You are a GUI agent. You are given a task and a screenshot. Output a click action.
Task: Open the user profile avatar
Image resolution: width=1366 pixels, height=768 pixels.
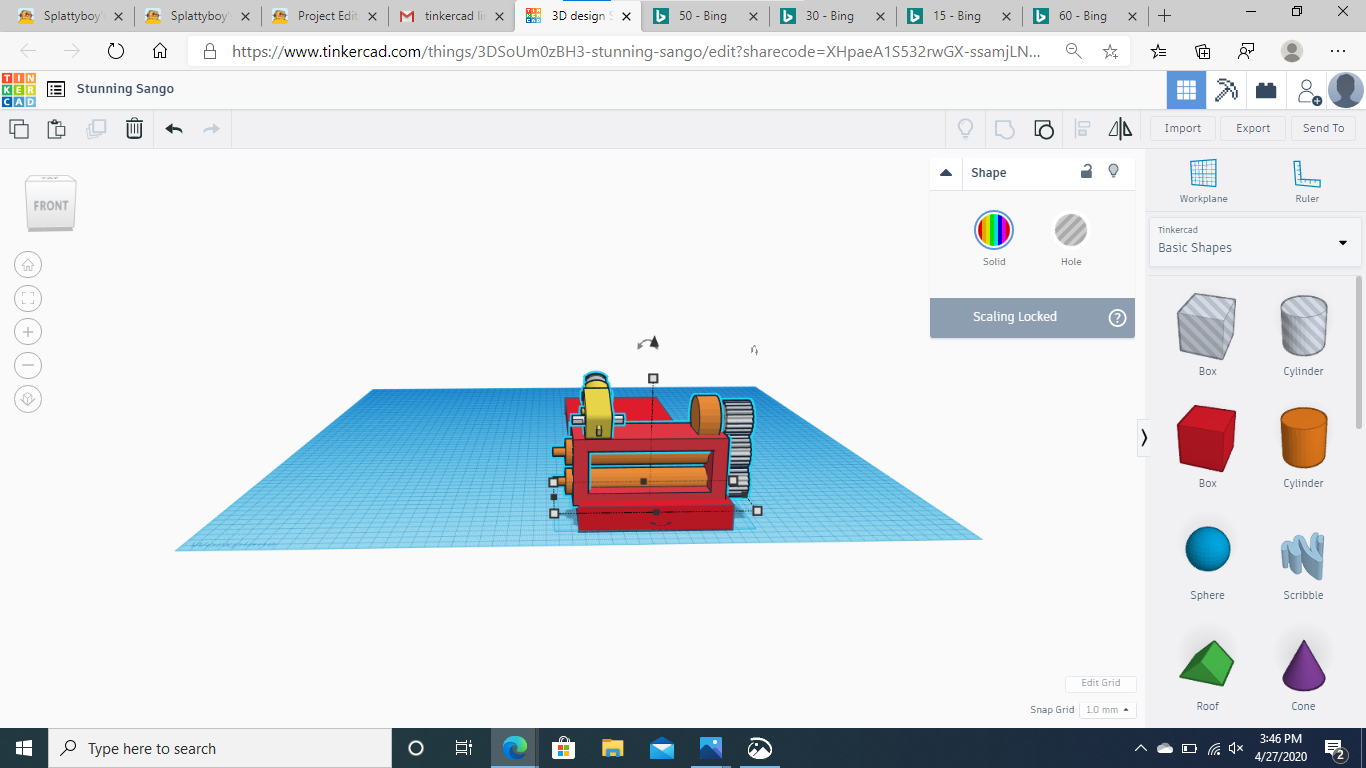tap(1345, 90)
